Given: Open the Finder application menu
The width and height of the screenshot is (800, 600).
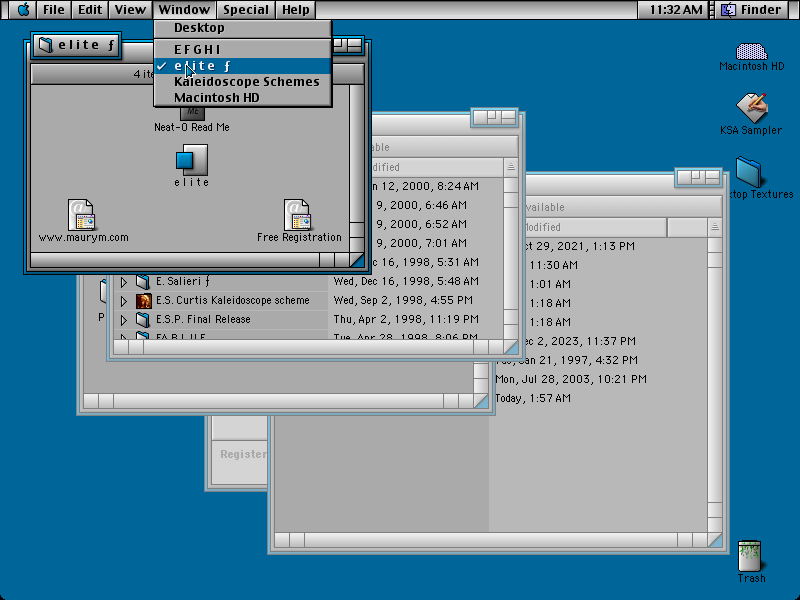Looking at the screenshot, I should [753, 10].
